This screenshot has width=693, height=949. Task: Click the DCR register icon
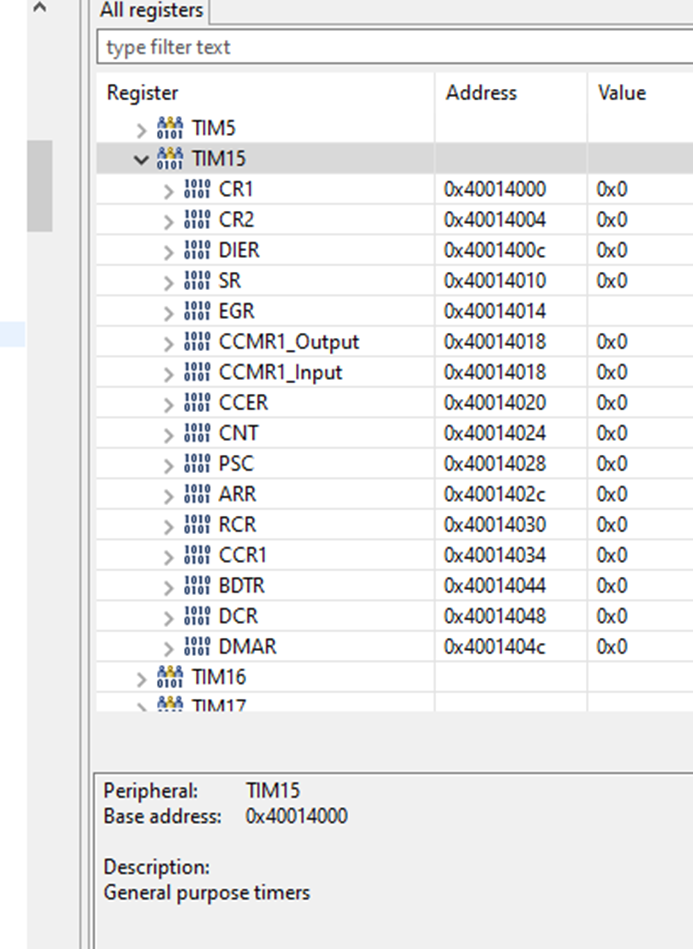point(197,616)
